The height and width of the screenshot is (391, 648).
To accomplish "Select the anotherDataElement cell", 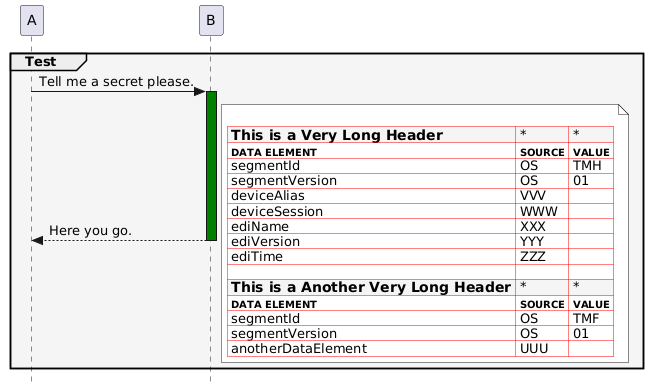I will coord(371,348).
